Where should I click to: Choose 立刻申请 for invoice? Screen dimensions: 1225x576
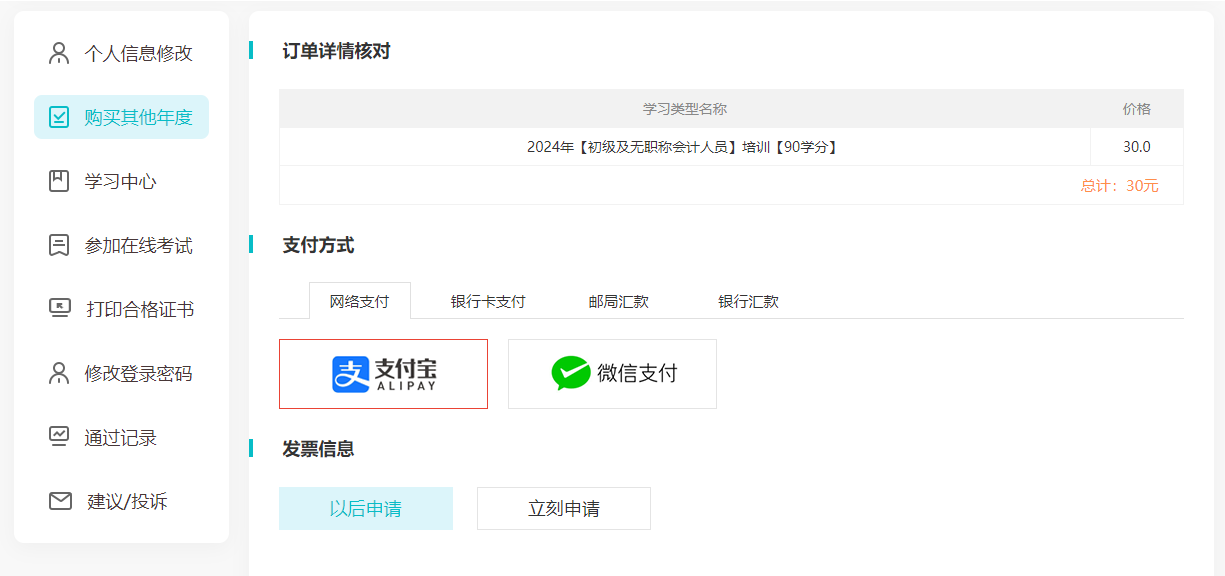[563, 508]
